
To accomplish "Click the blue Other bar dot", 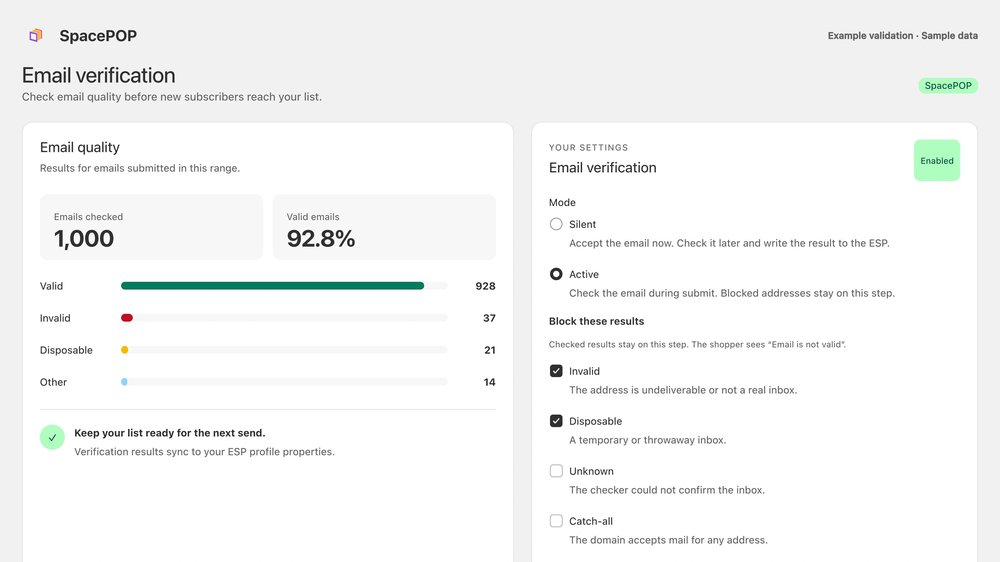I will tap(124, 381).
